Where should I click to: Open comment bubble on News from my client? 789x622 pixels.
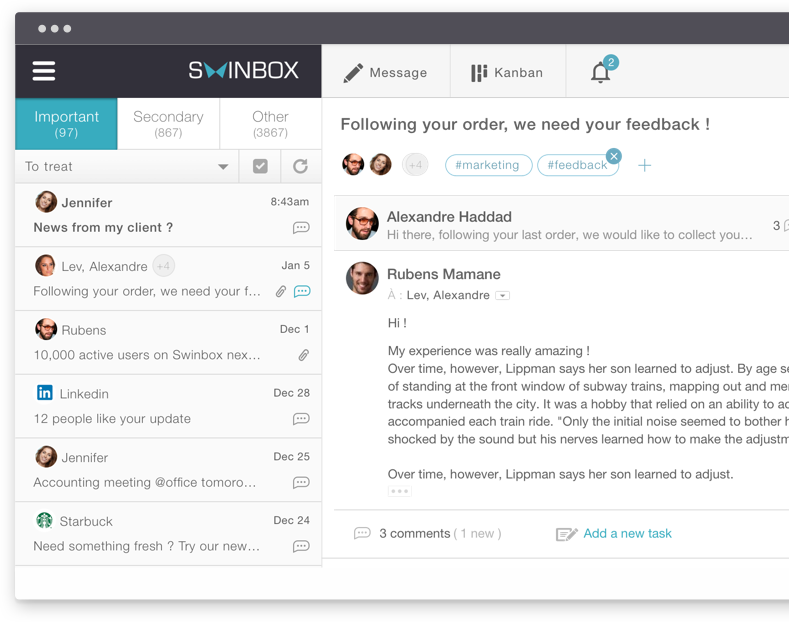[301, 228]
